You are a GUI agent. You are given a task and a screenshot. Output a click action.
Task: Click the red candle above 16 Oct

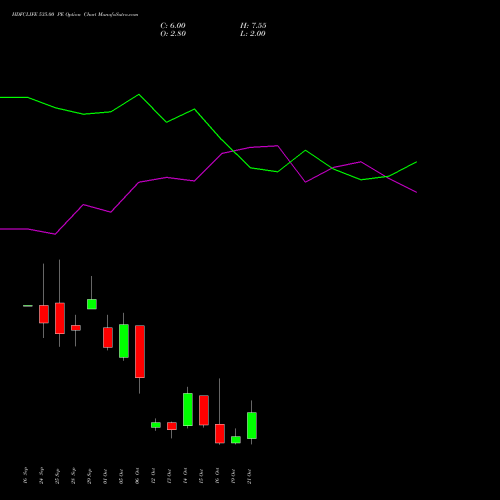point(220,434)
